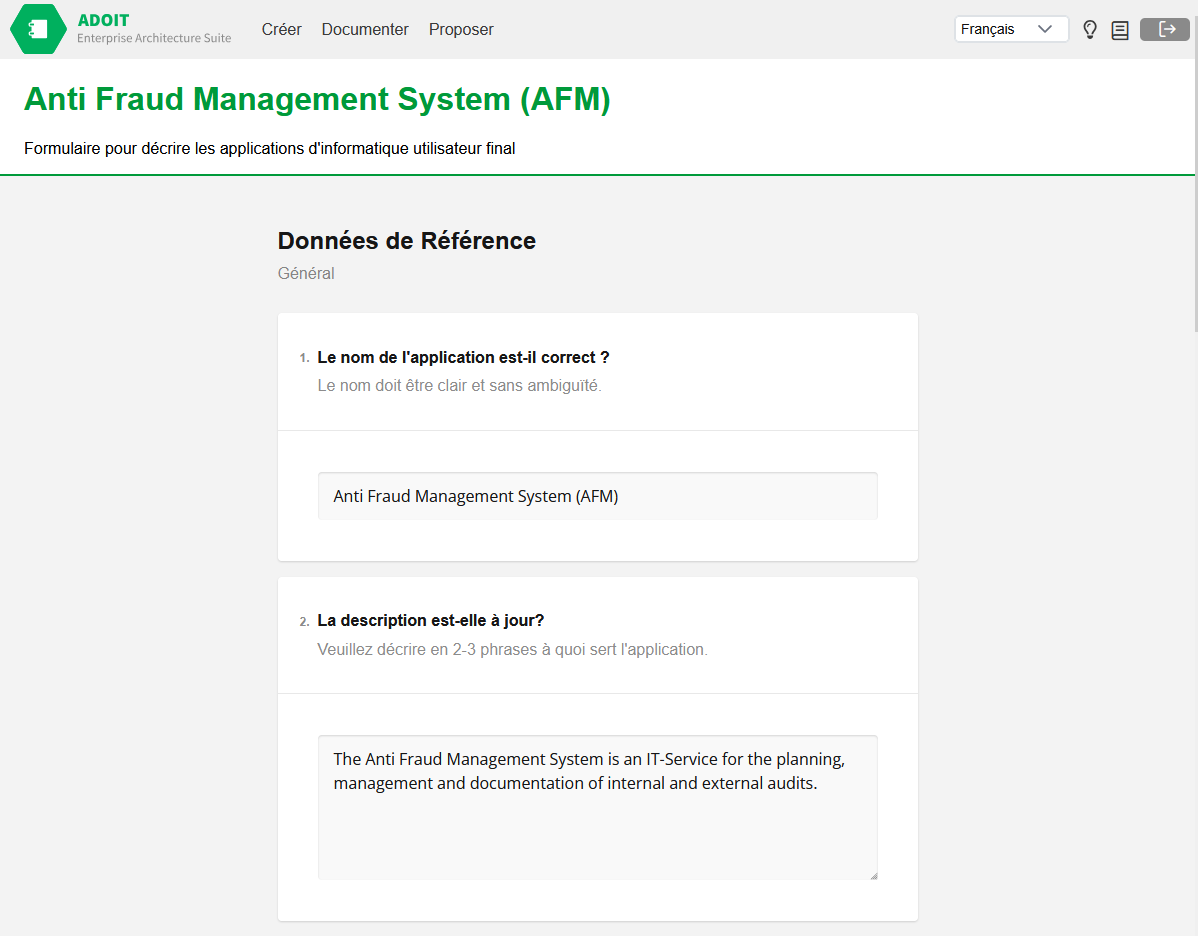Select the Données de Référence section heading
Viewport: 1198px width, 936px height.
tap(406, 241)
